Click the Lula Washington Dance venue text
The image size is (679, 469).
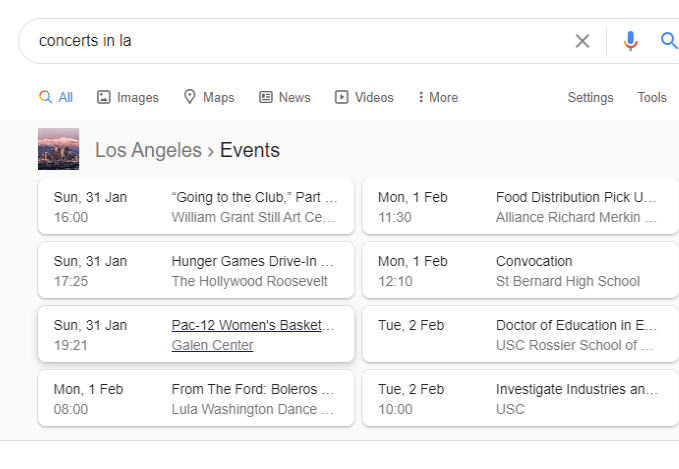tap(252, 409)
